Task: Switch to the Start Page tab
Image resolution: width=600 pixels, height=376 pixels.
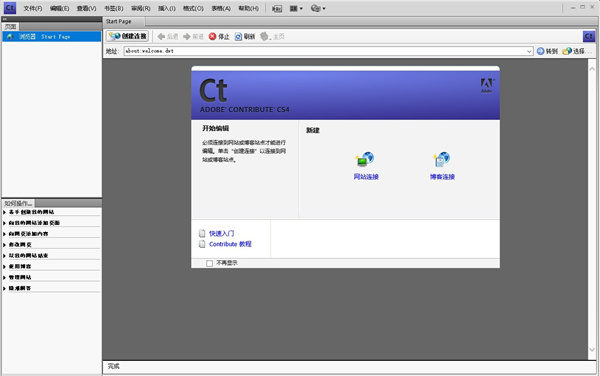Action: click(119, 21)
